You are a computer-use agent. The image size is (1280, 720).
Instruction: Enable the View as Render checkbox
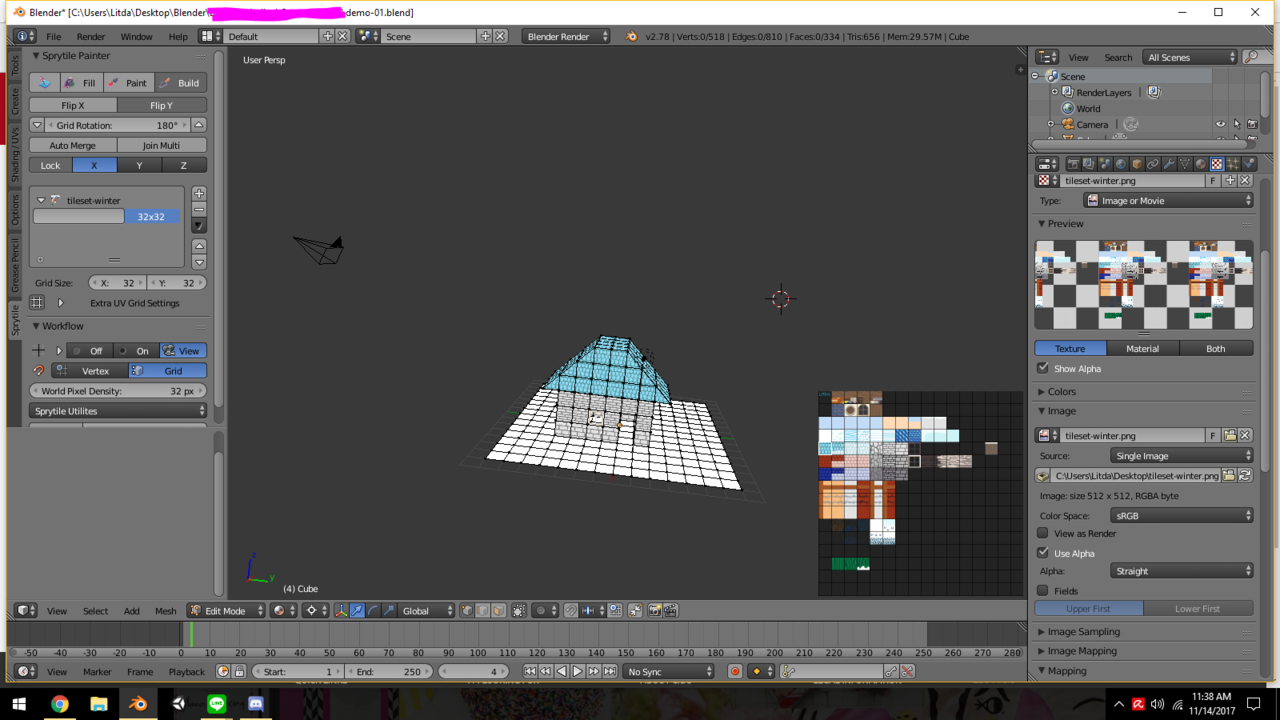coord(1043,533)
